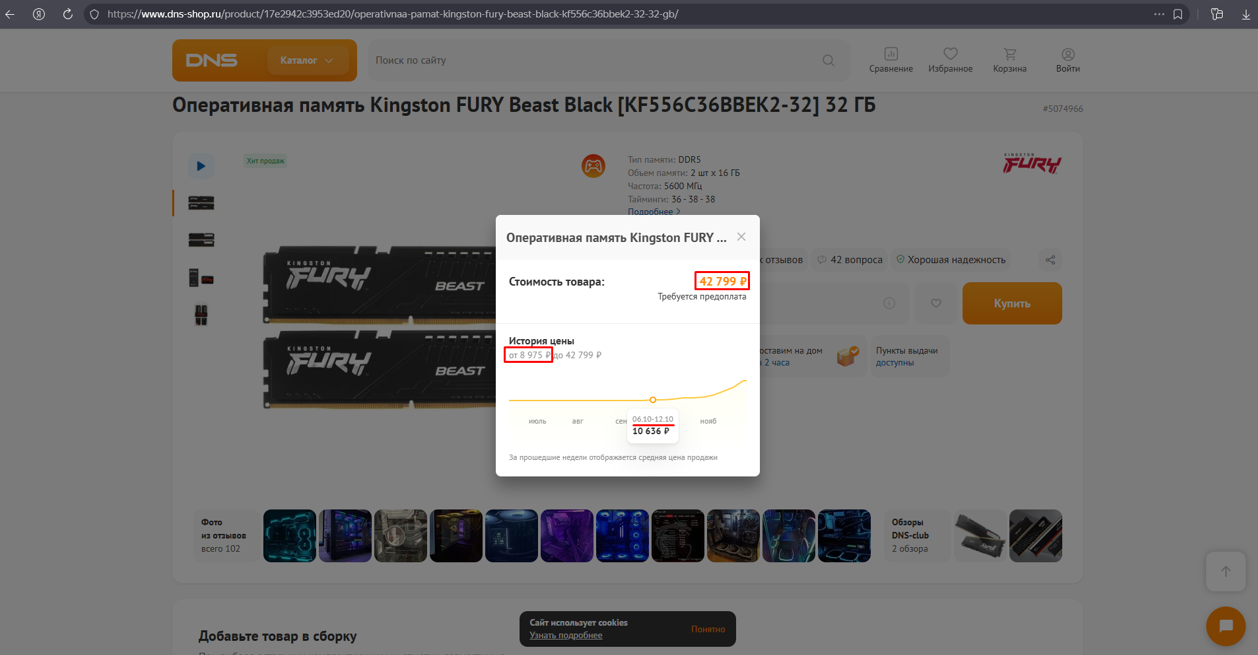Click the Войти login icon
Viewport: 1258px width, 655px height.
pos(1067,60)
